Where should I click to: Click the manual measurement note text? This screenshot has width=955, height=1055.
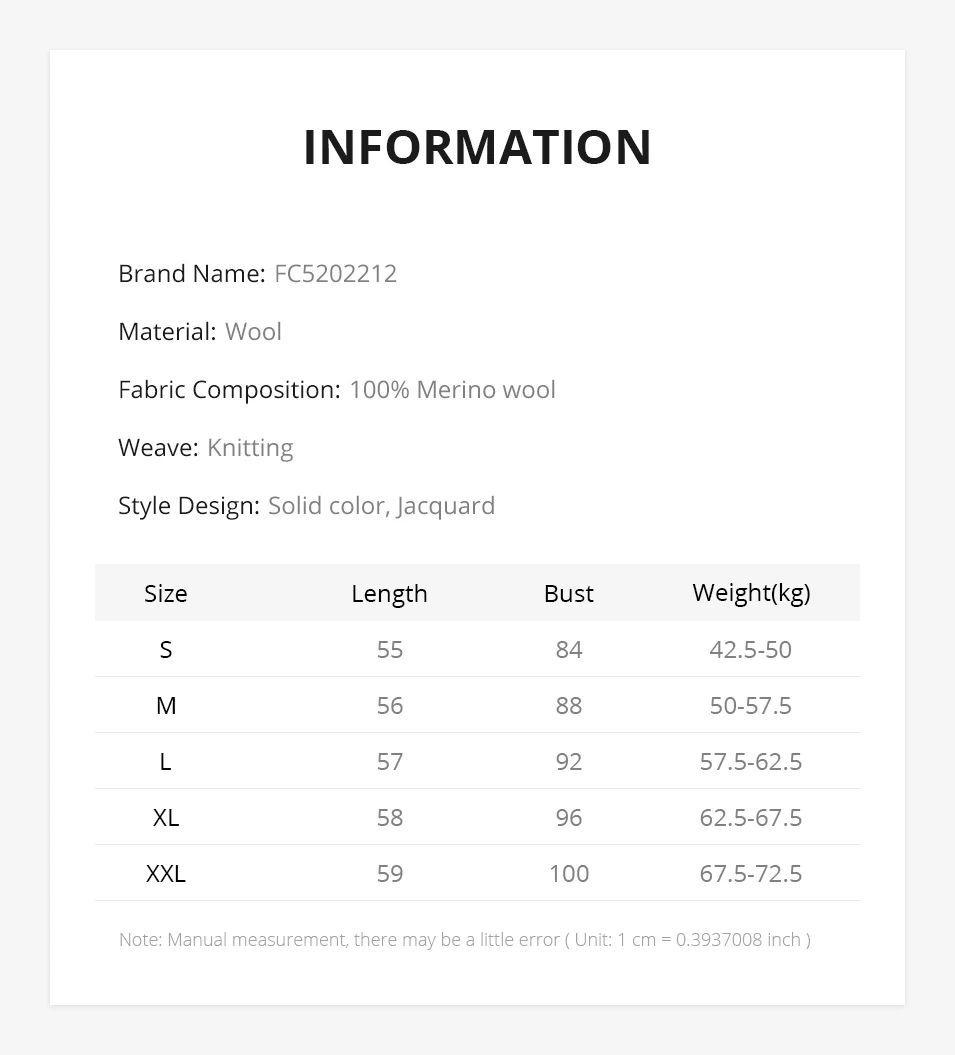[464, 940]
